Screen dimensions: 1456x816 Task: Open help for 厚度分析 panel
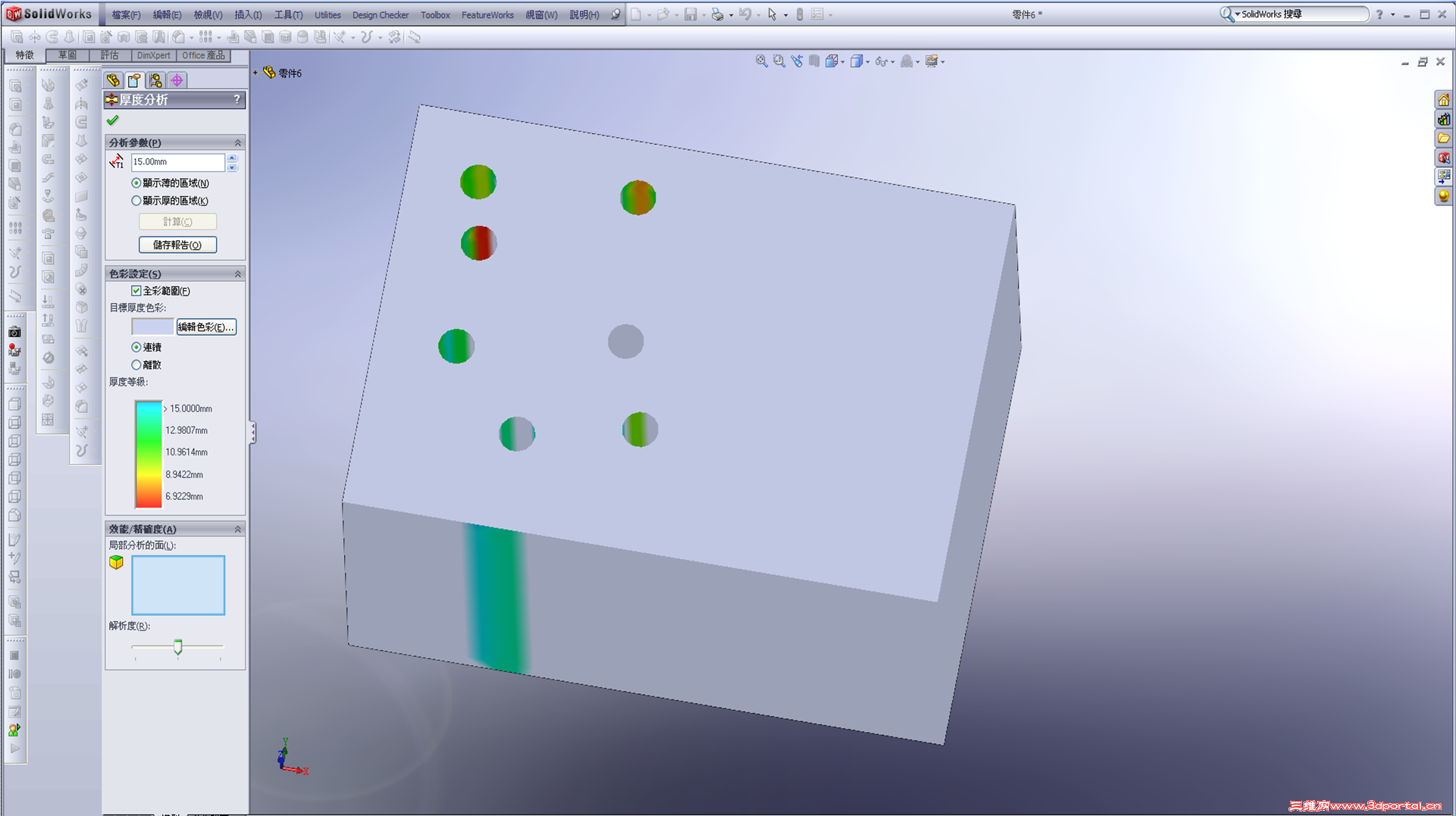pyautogui.click(x=237, y=99)
